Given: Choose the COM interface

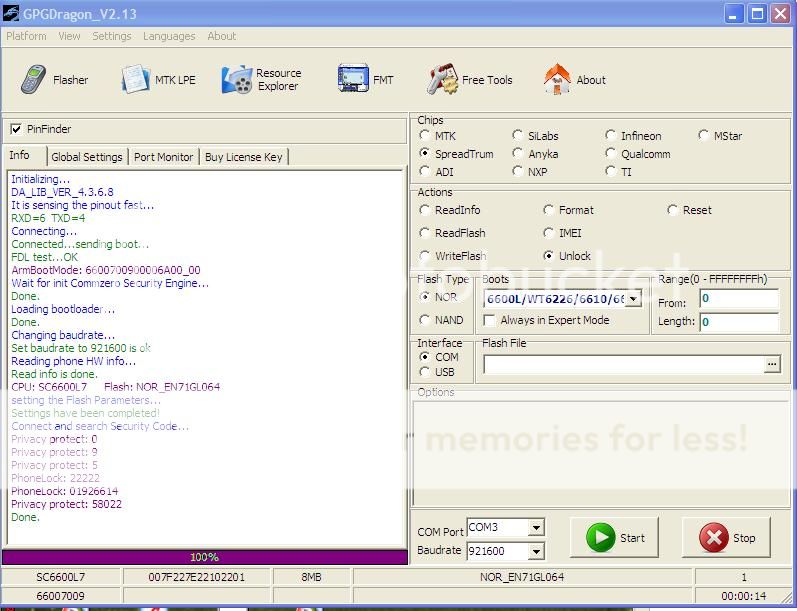Looking at the screenshot, I should pyautogui.click(x=424, y=357).
